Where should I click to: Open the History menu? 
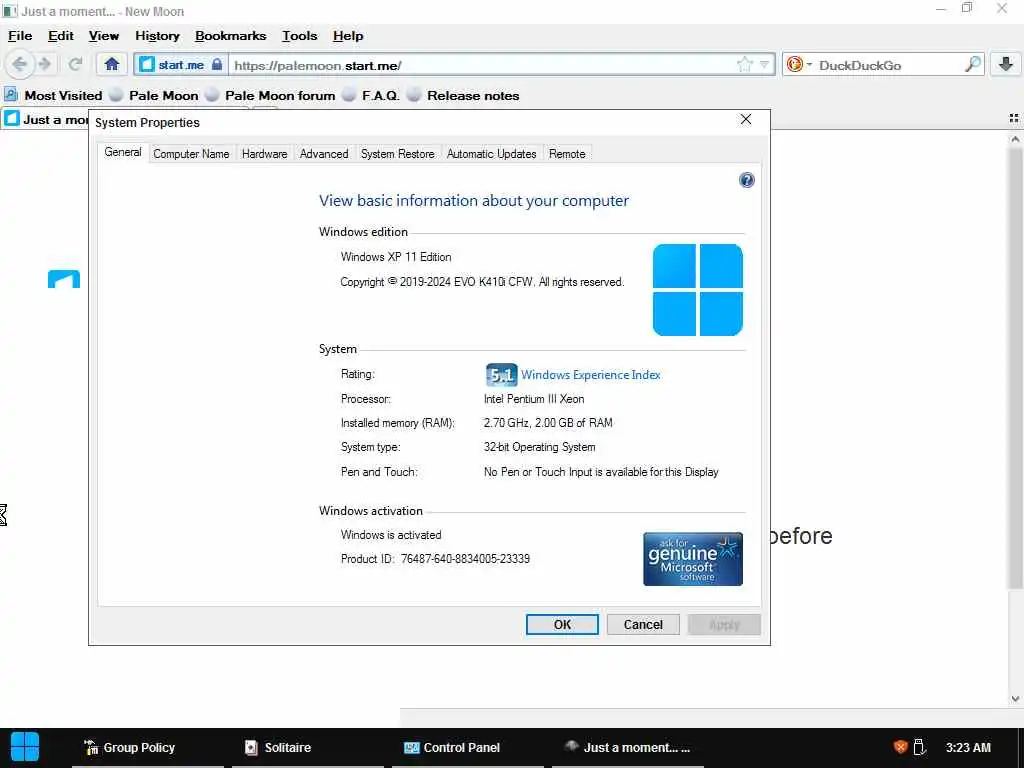pos(157,36)
